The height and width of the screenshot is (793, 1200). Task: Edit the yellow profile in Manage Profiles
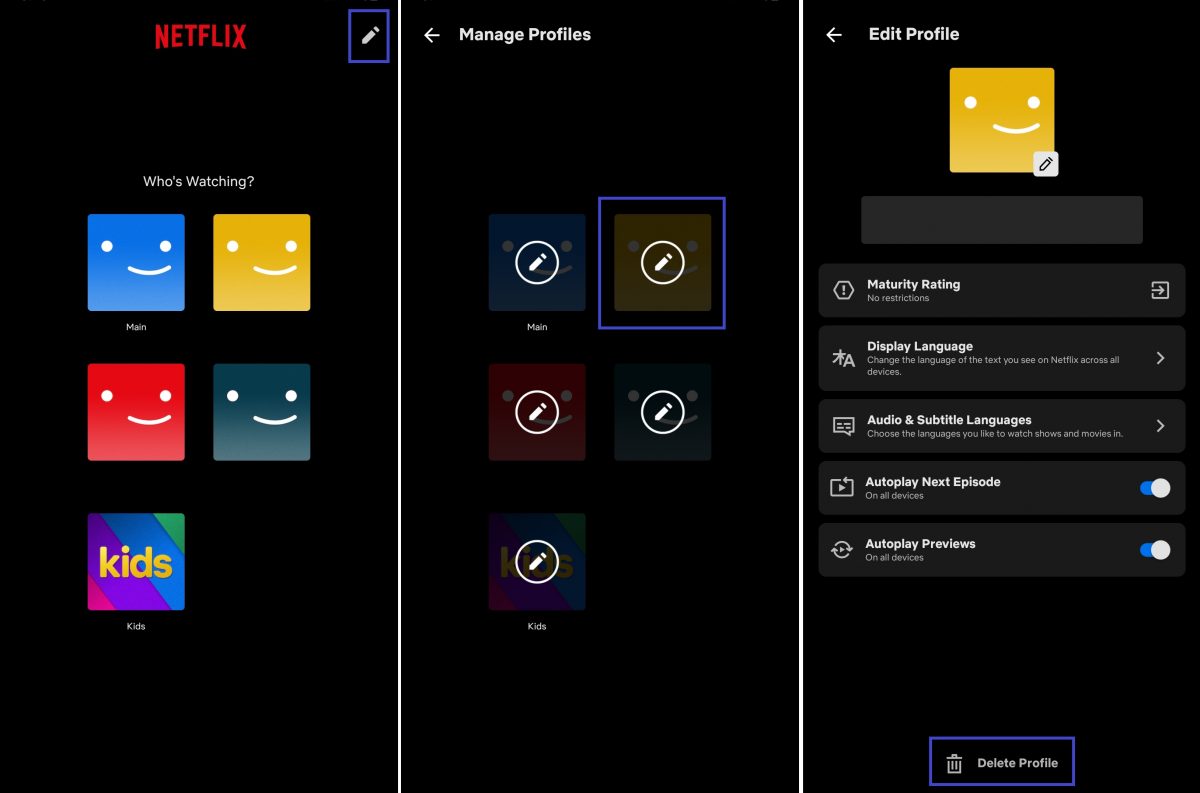pos(662,263)
